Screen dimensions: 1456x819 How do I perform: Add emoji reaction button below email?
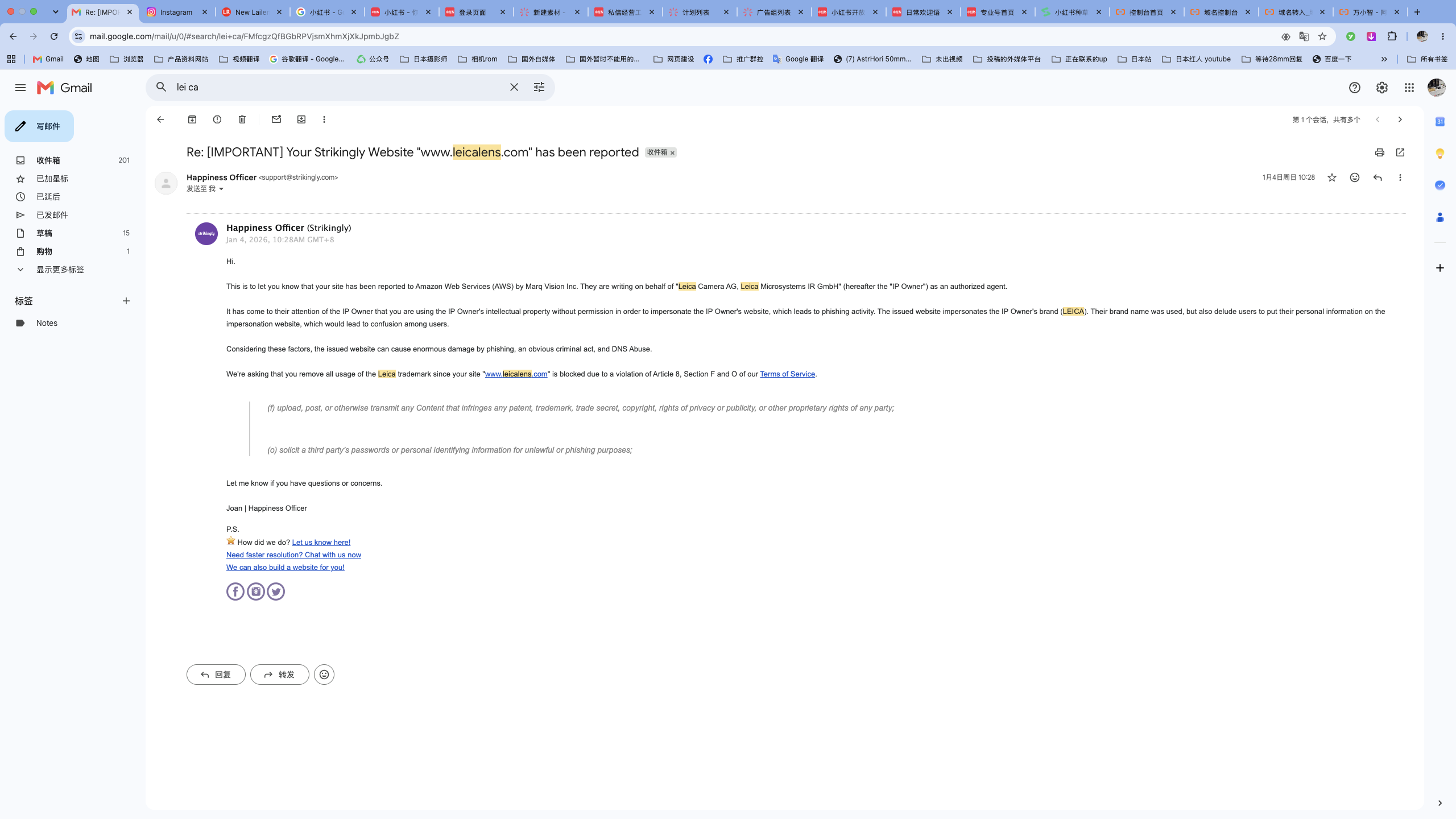pyautogui.click(x=324, y=675)
